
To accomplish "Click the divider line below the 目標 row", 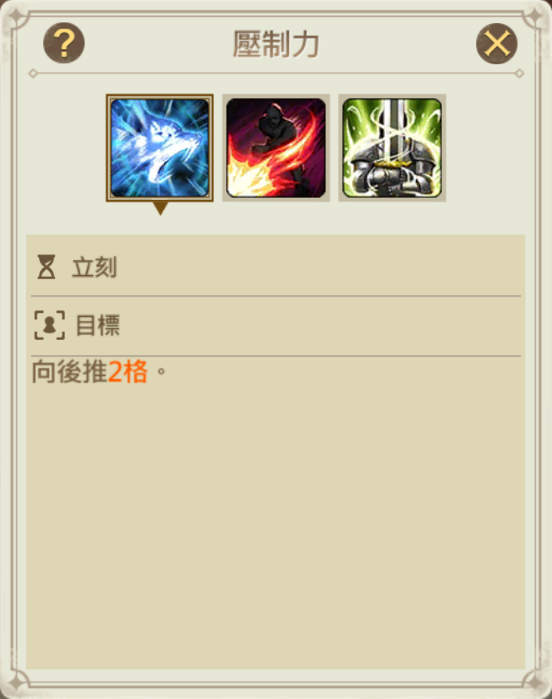I will point(276,356).
